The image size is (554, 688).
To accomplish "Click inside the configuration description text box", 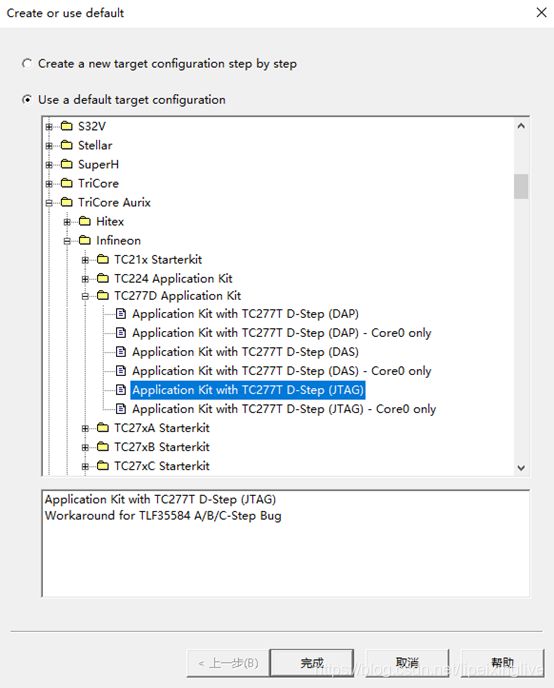I will coord(286,544).
